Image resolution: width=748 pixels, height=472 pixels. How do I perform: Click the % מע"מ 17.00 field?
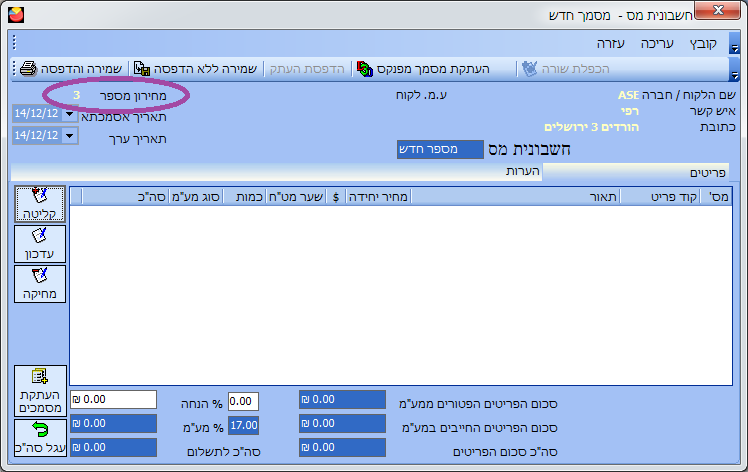pyautogui.click(x=243, y=425)
